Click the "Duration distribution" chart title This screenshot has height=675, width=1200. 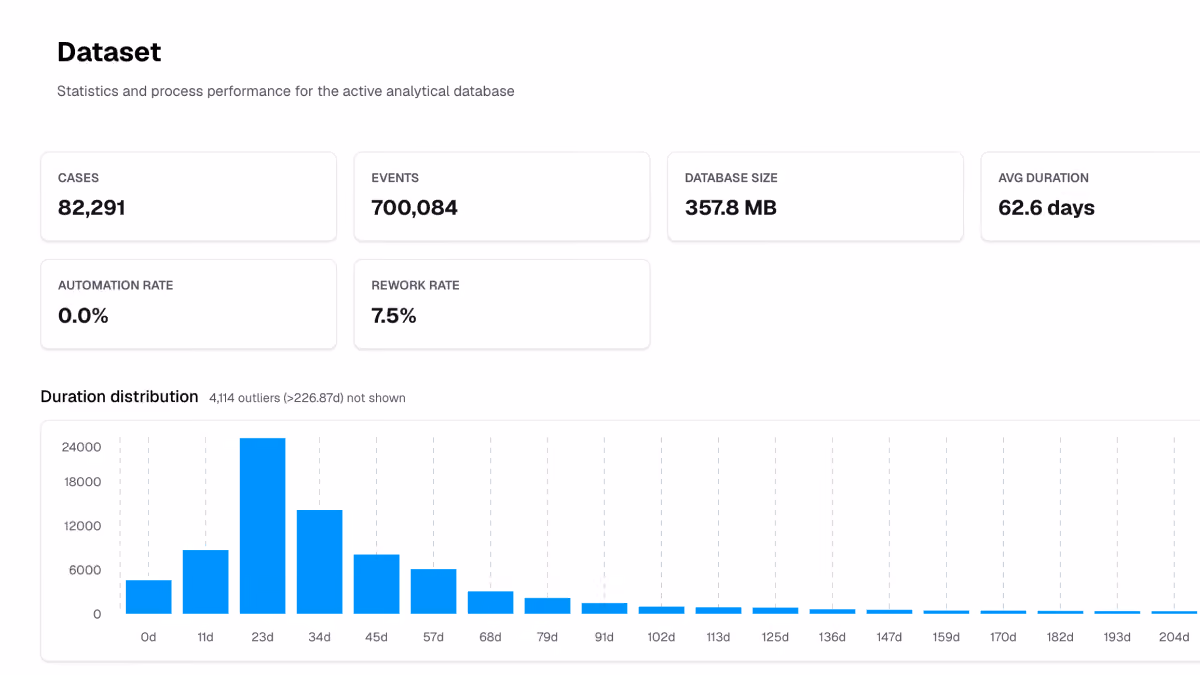click(119, 397)
